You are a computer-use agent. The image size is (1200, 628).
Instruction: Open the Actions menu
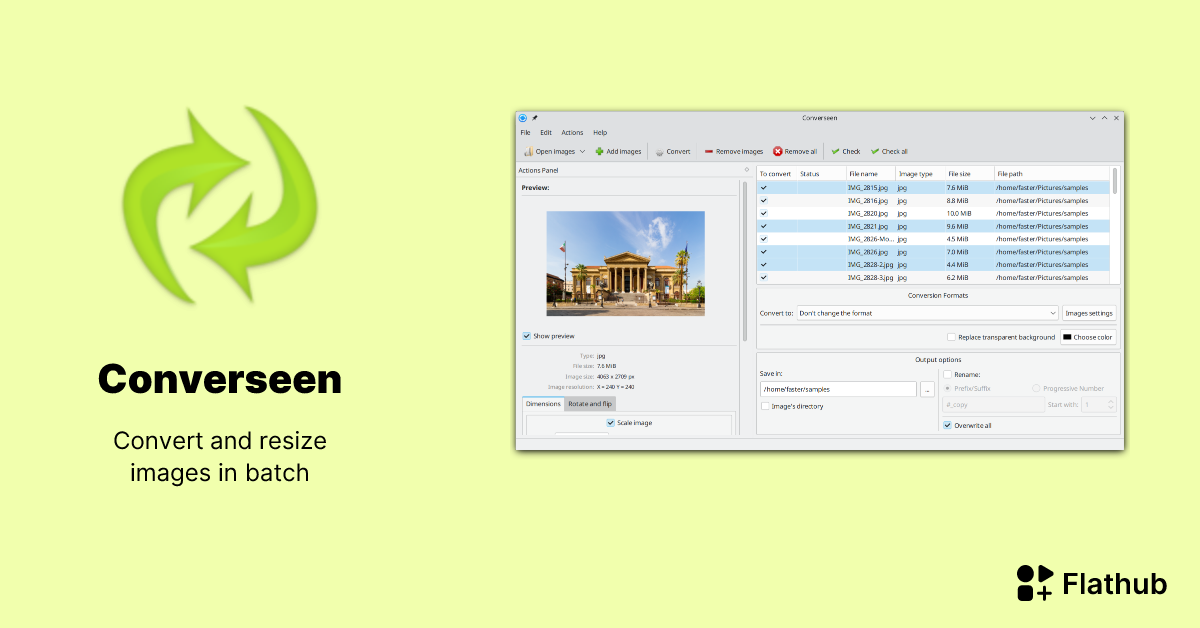572,132
